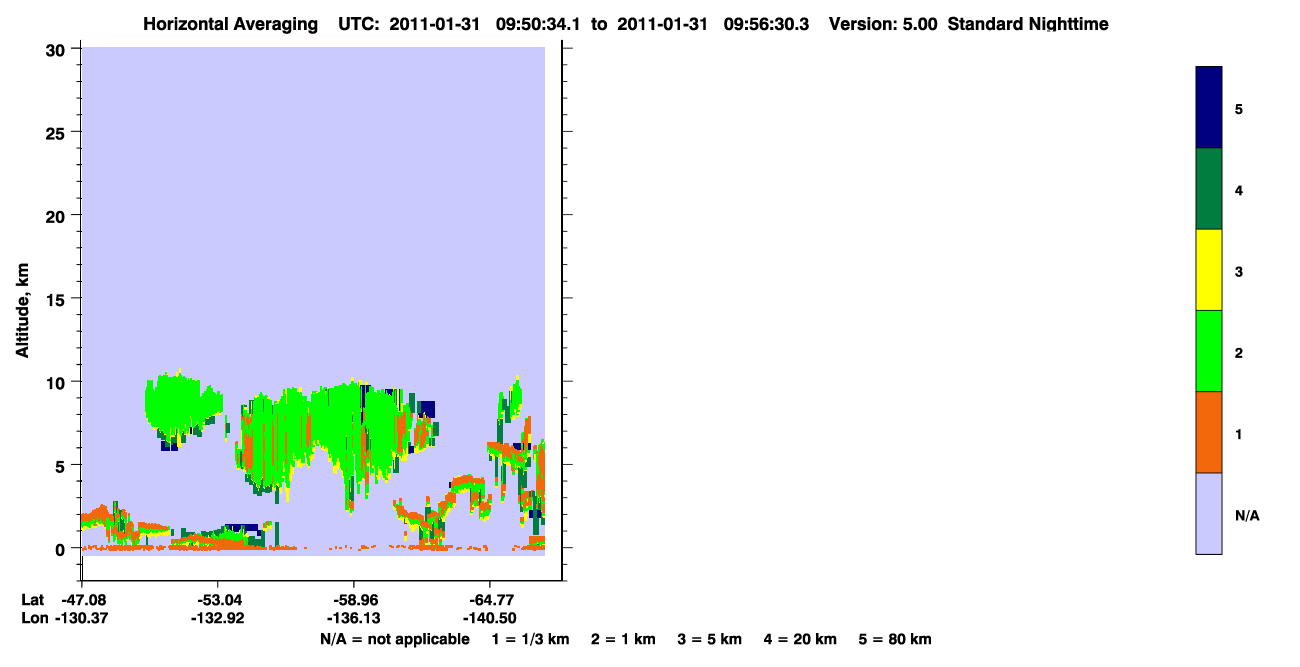
Task: Click the y-axis tick label 15
Action: point(57,299)
